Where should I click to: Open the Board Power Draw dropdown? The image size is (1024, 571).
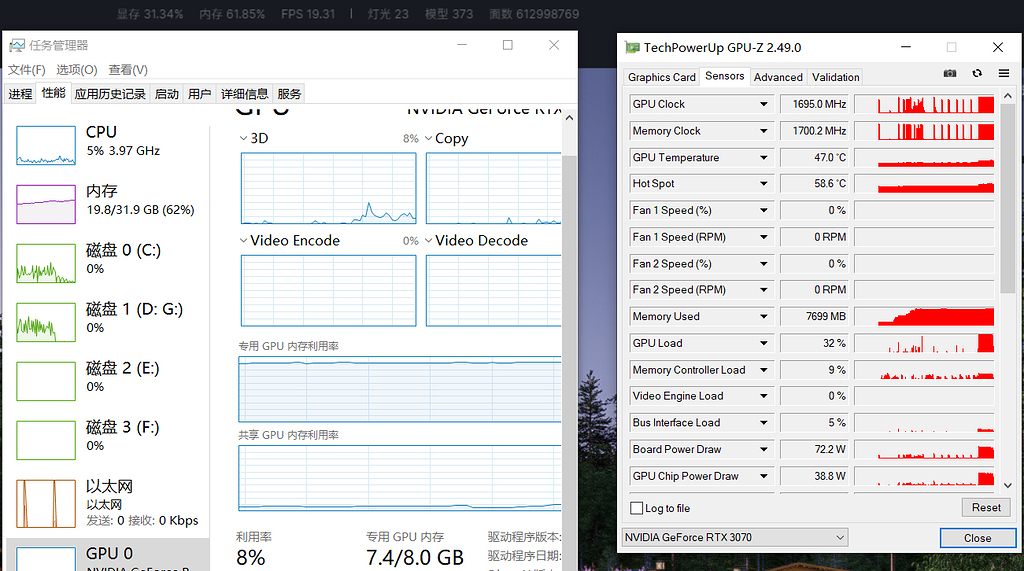point(763,449)
